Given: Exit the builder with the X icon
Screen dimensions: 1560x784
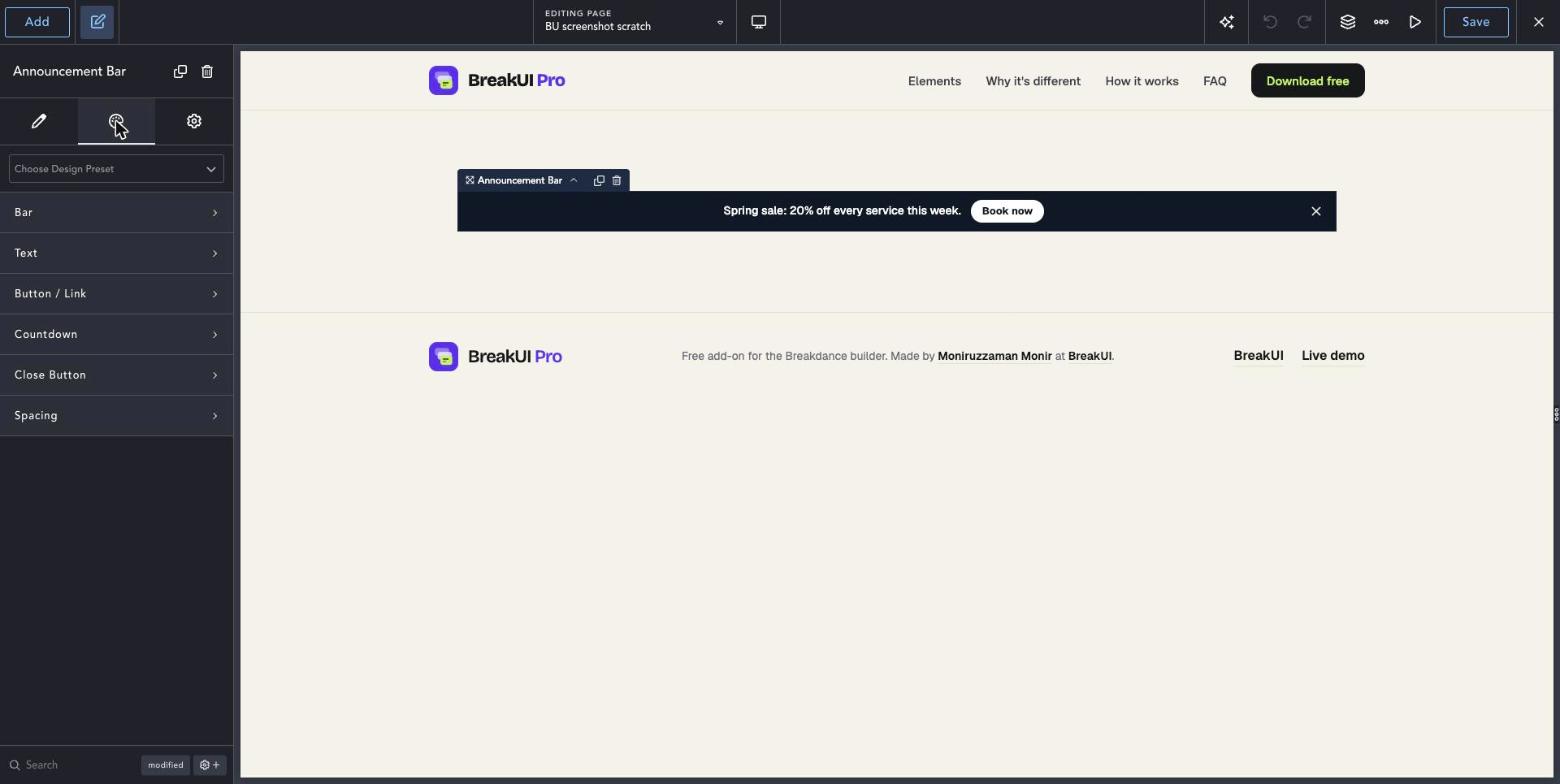Looking at the screenshot, I should (x=1539, y=22).
